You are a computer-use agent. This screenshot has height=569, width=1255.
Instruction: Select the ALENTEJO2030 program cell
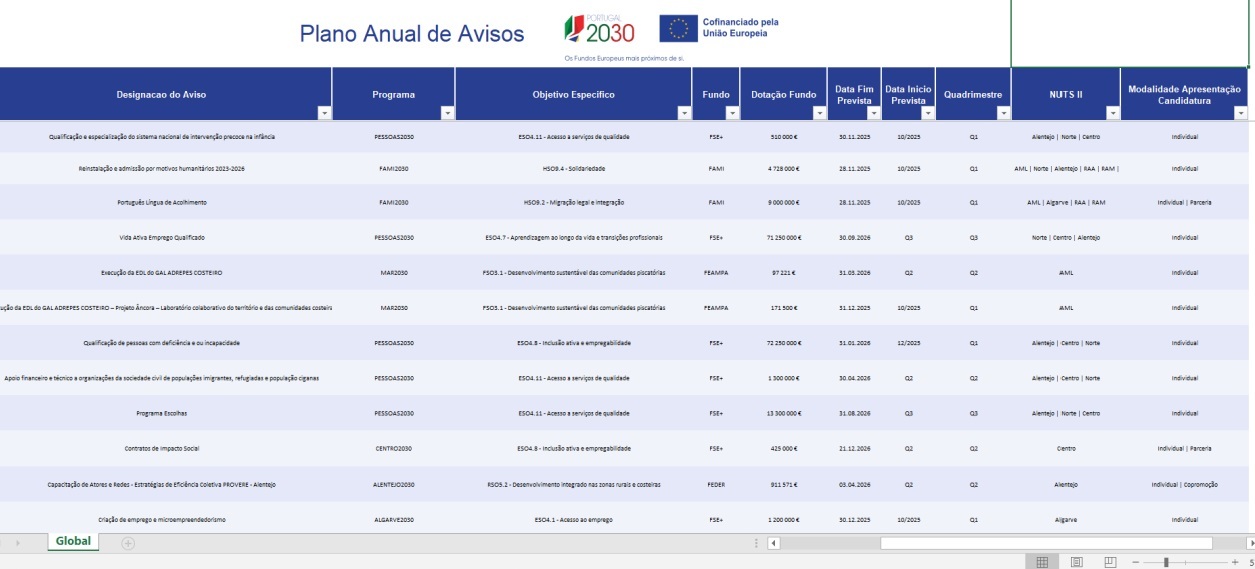point(393,484)
